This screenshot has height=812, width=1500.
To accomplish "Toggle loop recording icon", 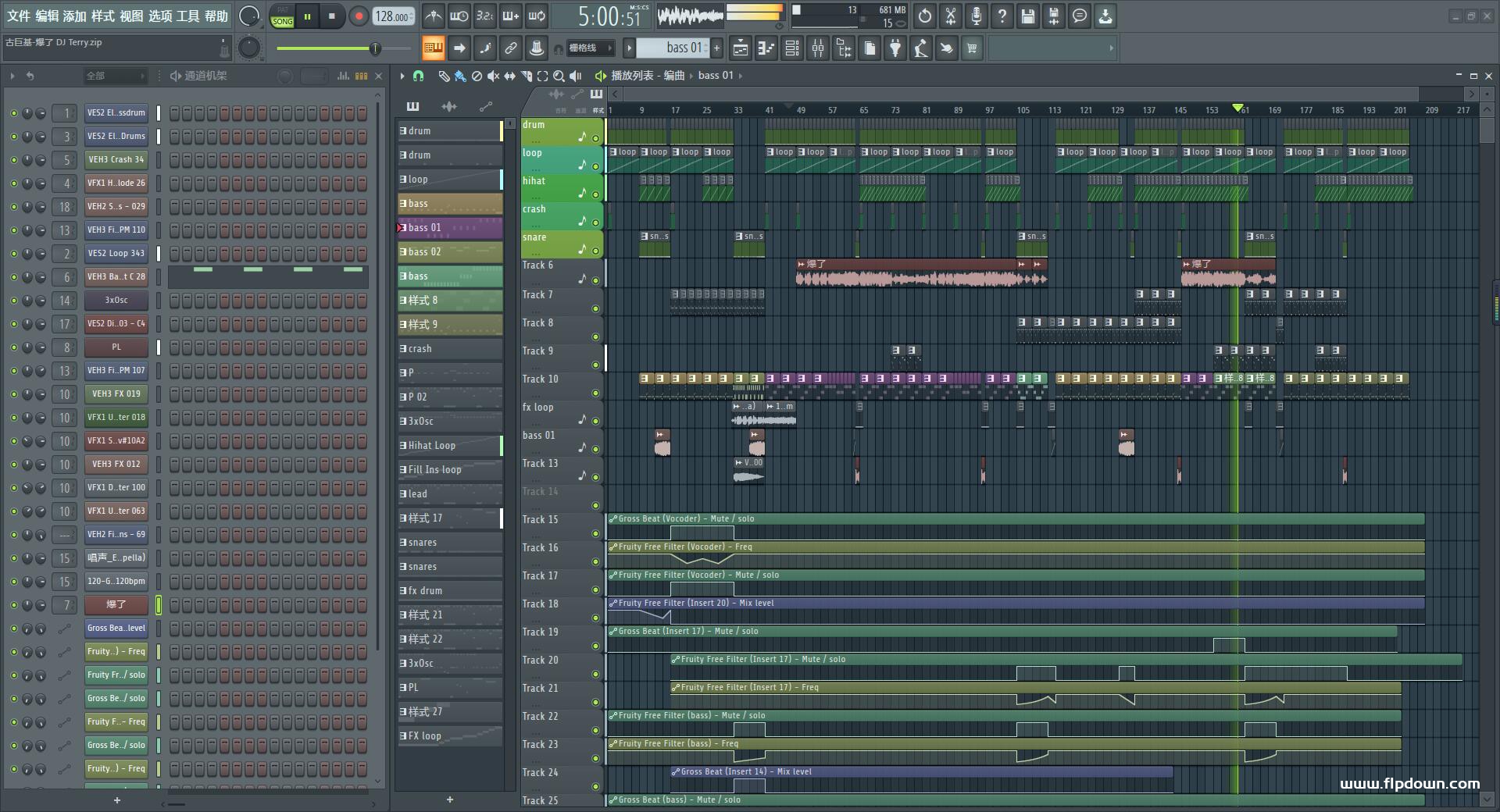I will 537,16.
